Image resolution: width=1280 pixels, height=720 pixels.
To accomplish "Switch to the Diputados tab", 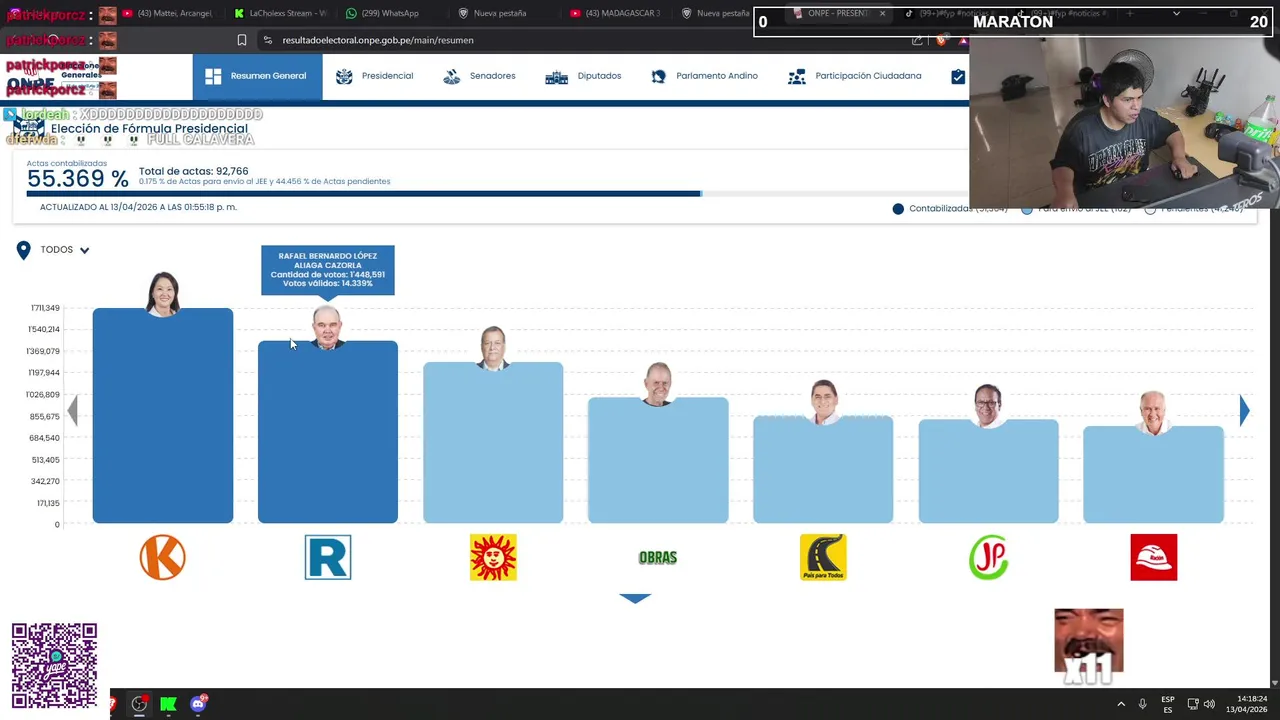I will coord(584,76).
